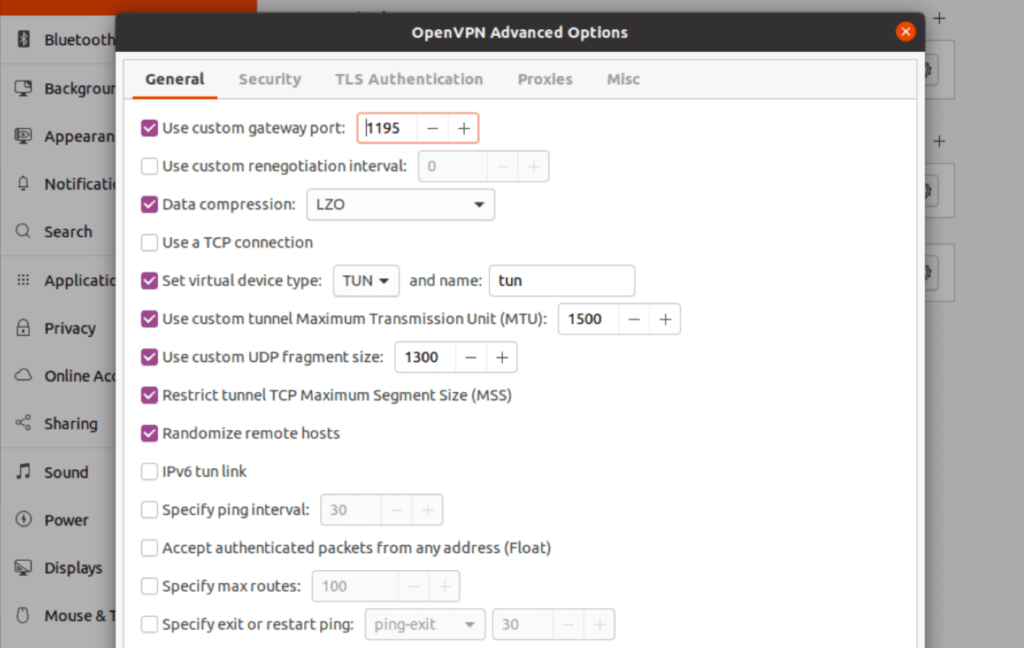Viewport: 1024px width, 648px height.
Task: Click the Notifications bell icon
Action: pos(23,184)
